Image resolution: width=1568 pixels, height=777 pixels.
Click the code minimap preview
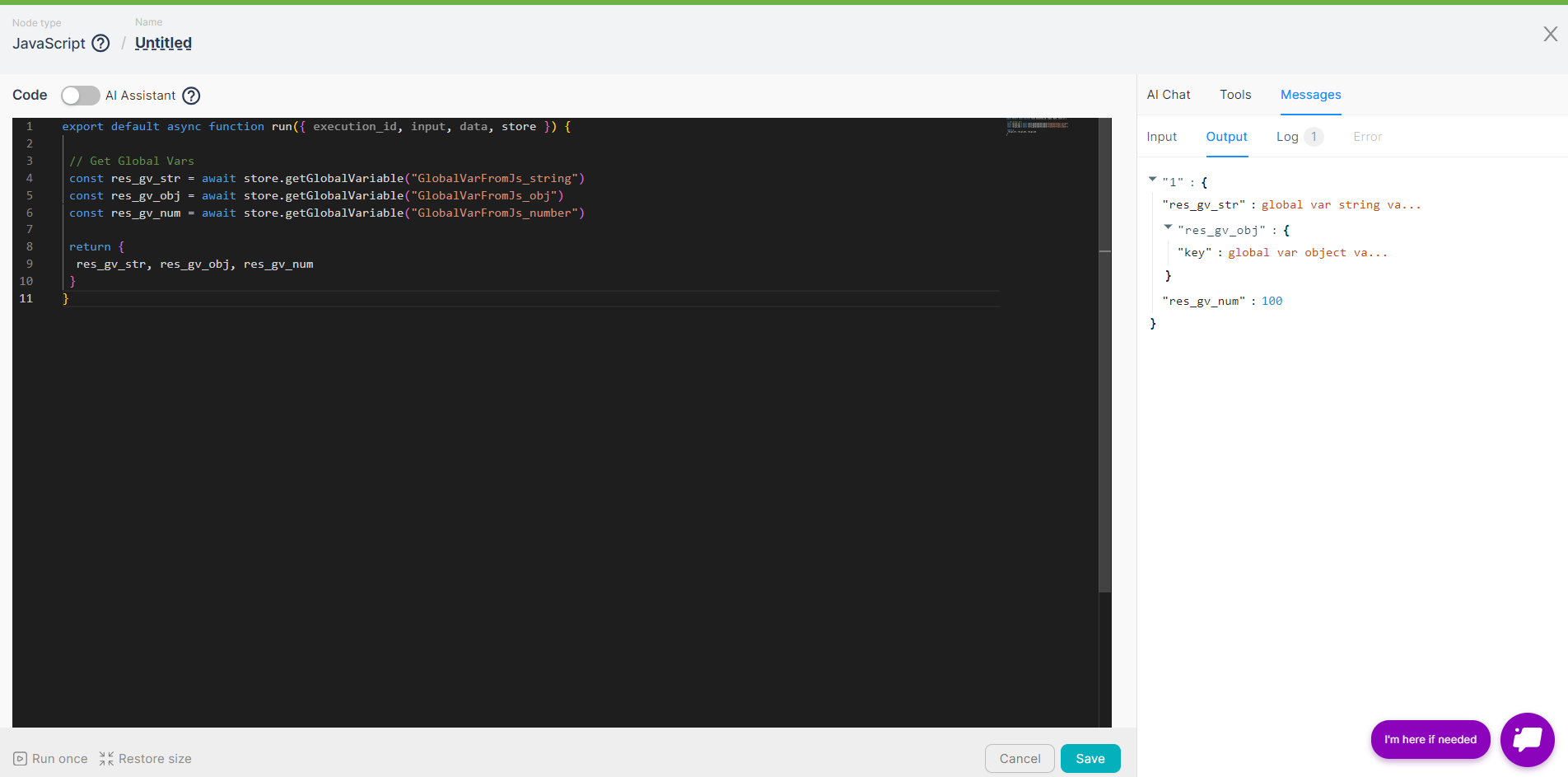[1038, 126]
